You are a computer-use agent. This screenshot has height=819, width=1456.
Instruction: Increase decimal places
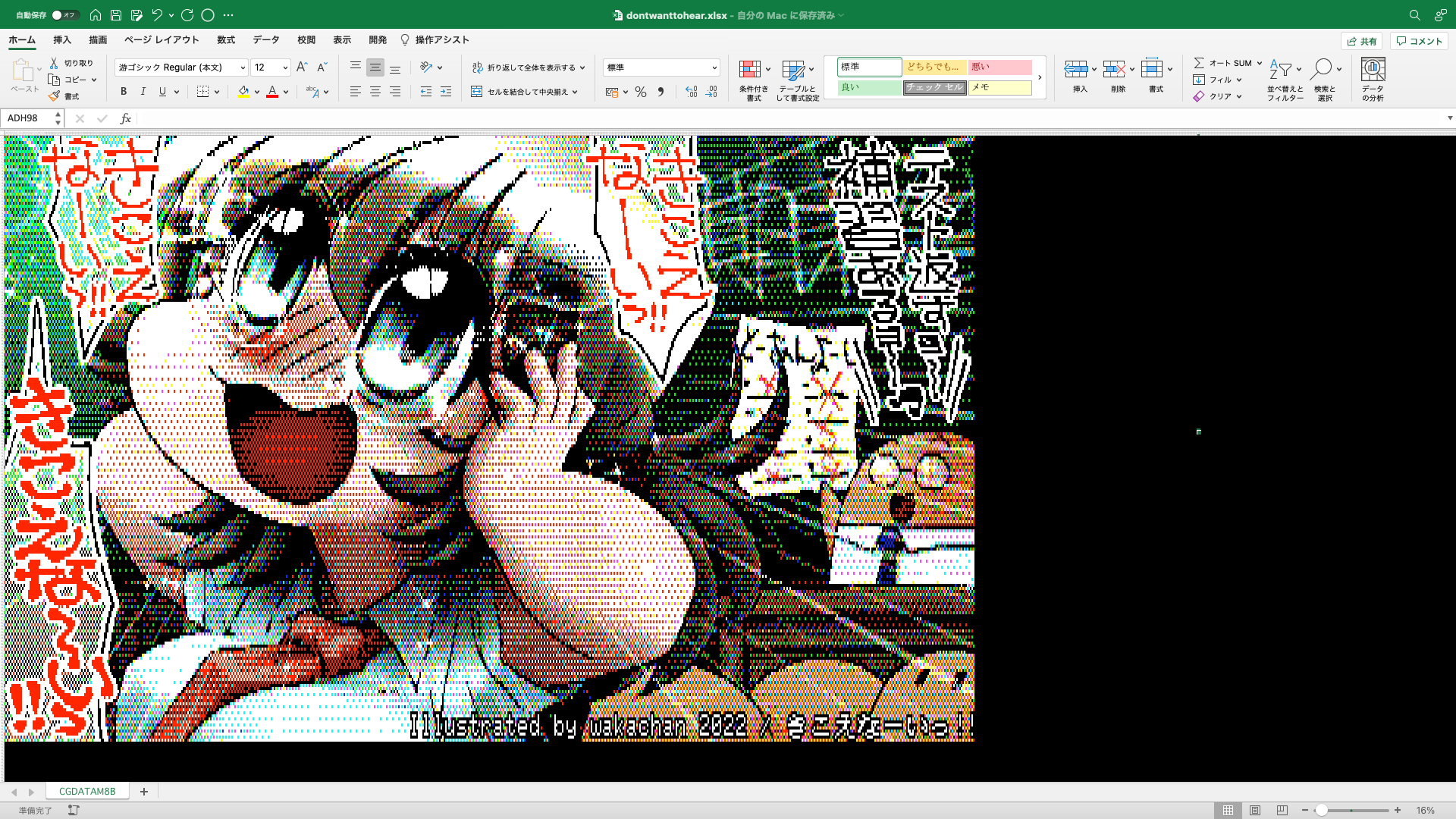(691, 92)
